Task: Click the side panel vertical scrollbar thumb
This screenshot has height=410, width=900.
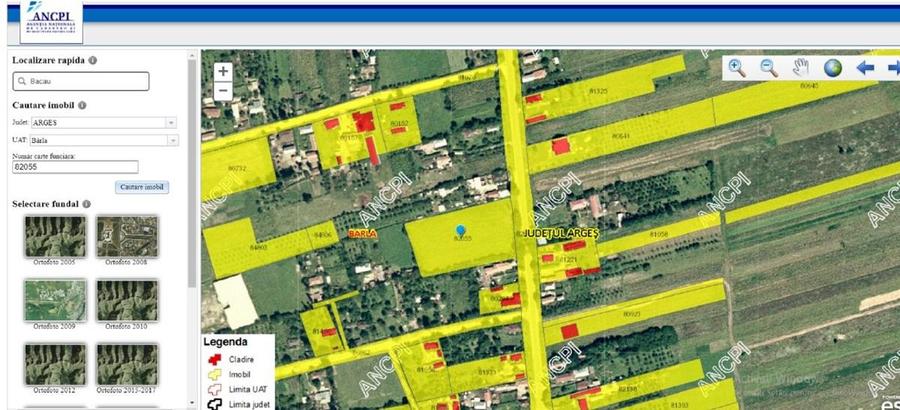Action: (x=192, y=172)
